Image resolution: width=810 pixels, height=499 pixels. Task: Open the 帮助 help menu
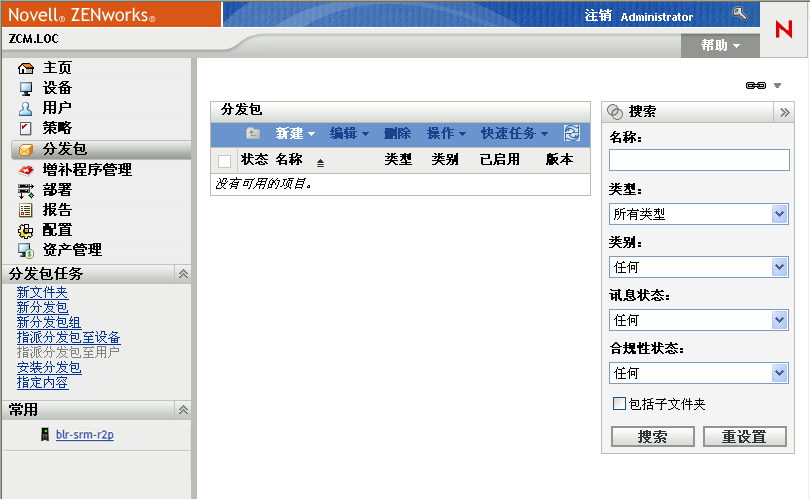click(720, 45)
